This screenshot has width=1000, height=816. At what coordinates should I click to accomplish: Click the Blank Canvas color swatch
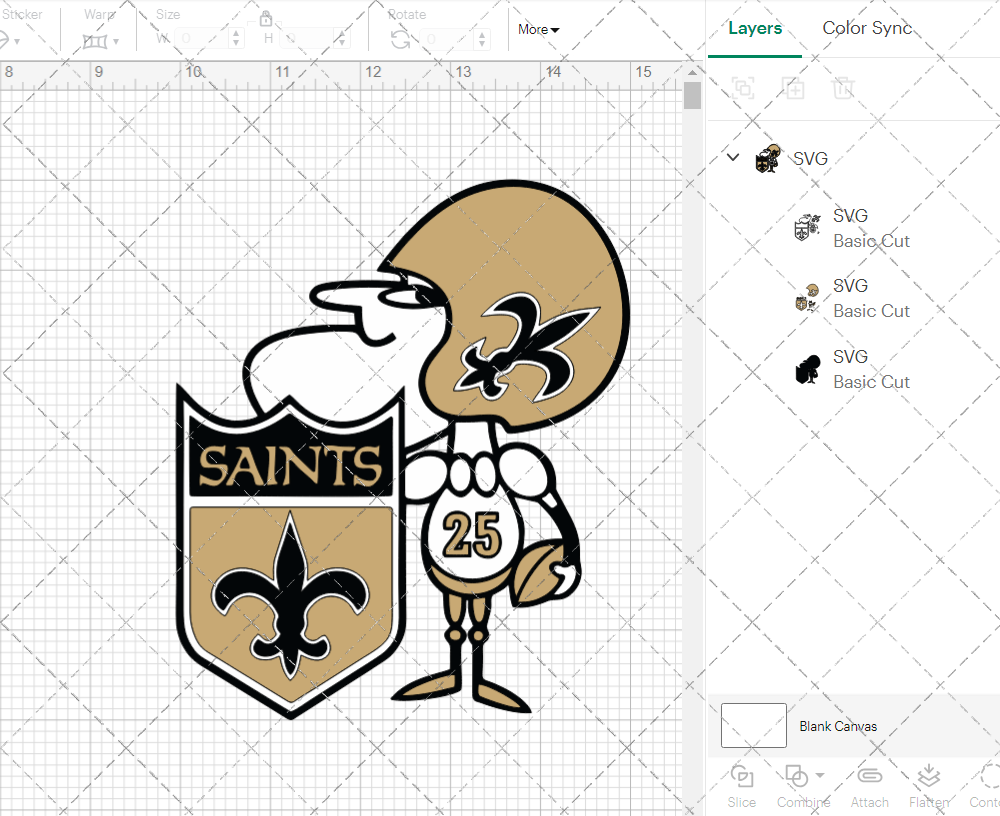(x=753, y=726)
